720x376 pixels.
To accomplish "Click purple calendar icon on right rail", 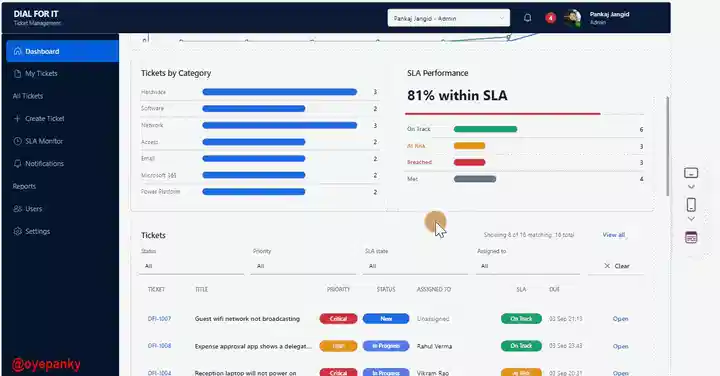I will [x=691, y=237].
